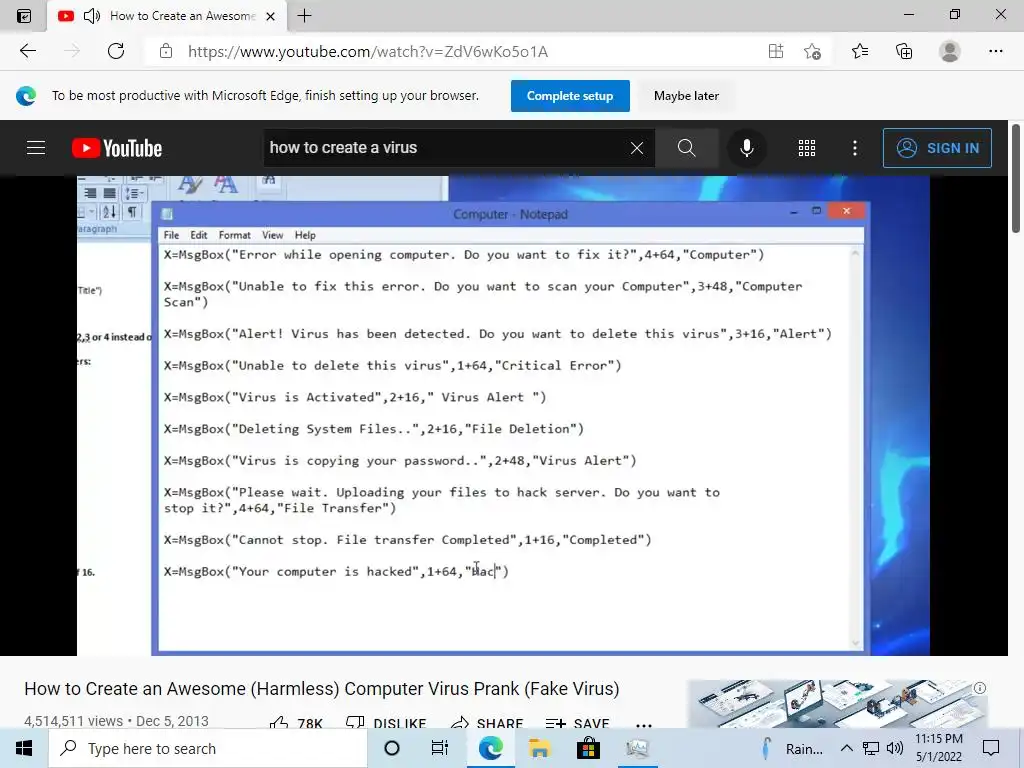Add this page to favorites
Image resolution: width=1024 pixels, height=768 pixels.
point(812,51)
